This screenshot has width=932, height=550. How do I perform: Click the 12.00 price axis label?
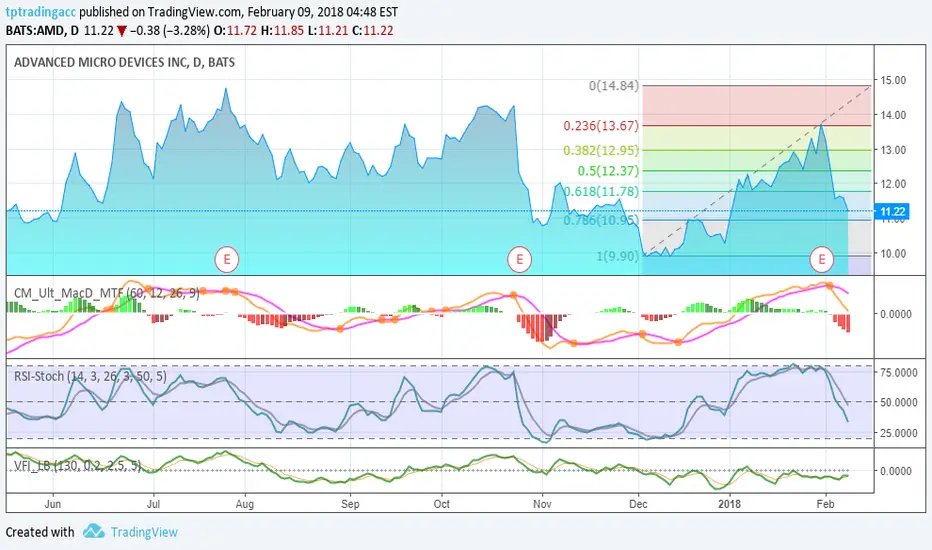(x=893, y=184)
